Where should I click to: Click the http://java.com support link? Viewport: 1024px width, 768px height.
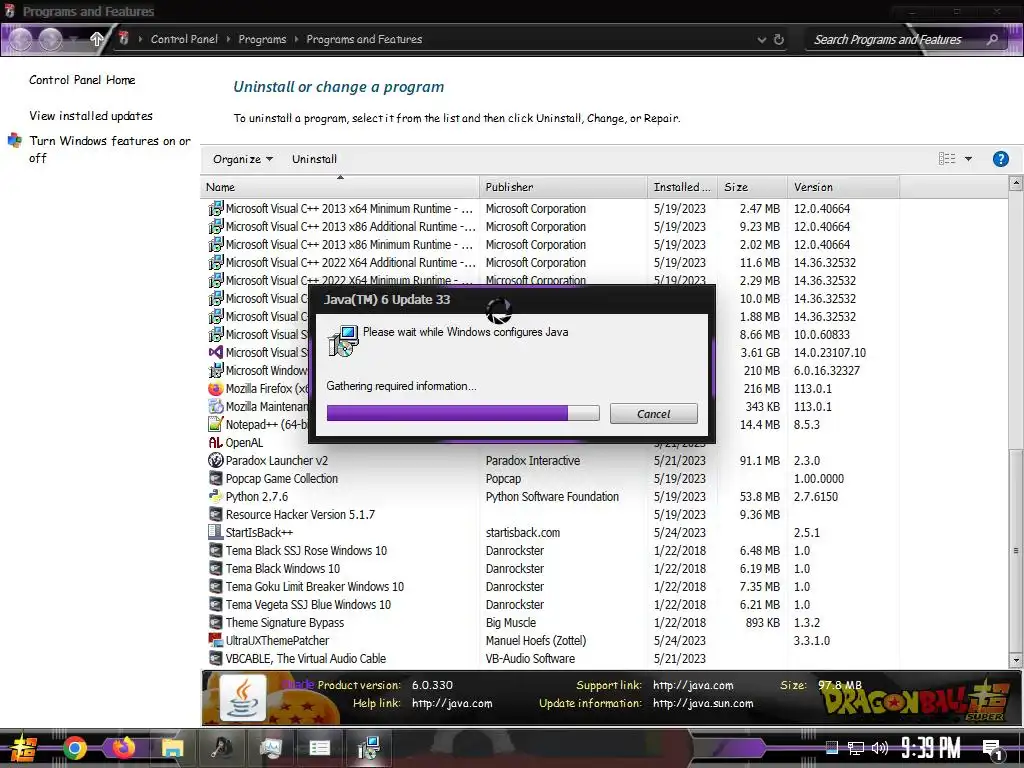click(693, 685)
